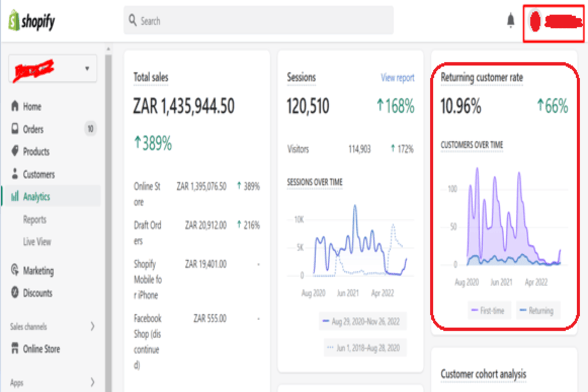Click the Analytics bar chart icon
The height and width of the screenshot is (392, 588).
[15, 196]
